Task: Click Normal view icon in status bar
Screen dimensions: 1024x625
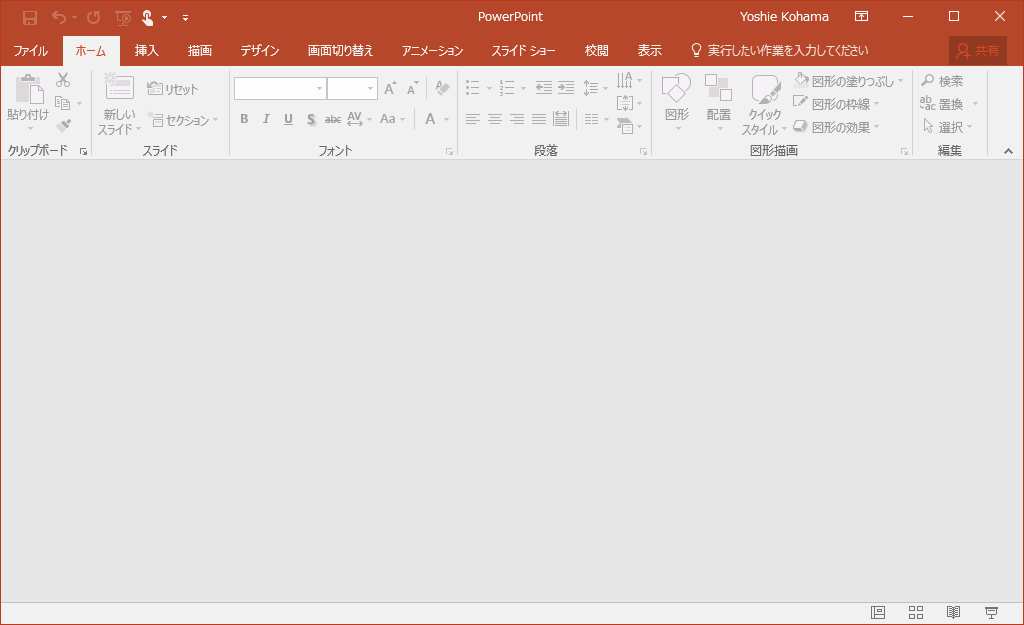Action: 878,612
